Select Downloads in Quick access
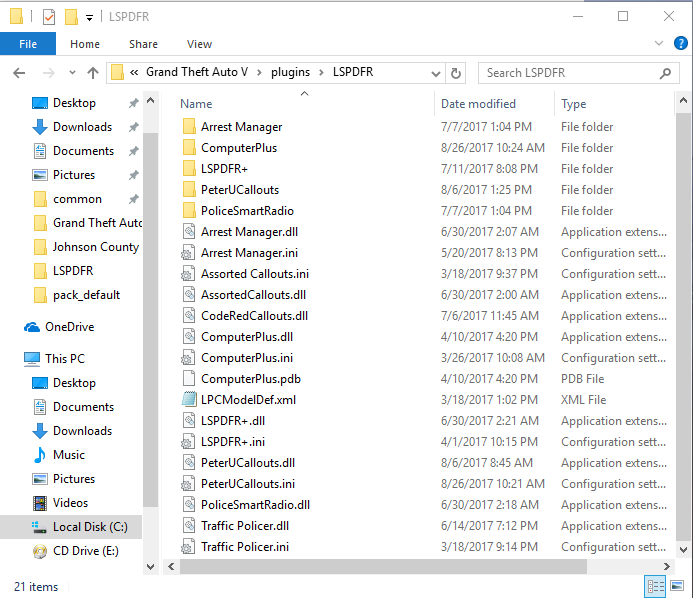Image resolution: width=693 pixels, height=598 pixels. [82, 127]
